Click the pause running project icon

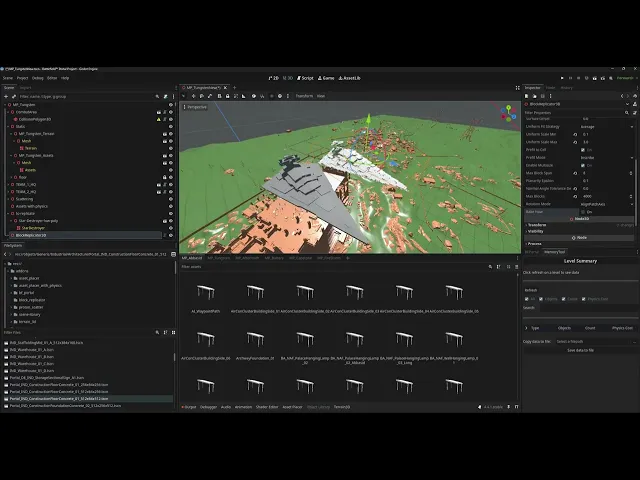[x=570, y=78]
